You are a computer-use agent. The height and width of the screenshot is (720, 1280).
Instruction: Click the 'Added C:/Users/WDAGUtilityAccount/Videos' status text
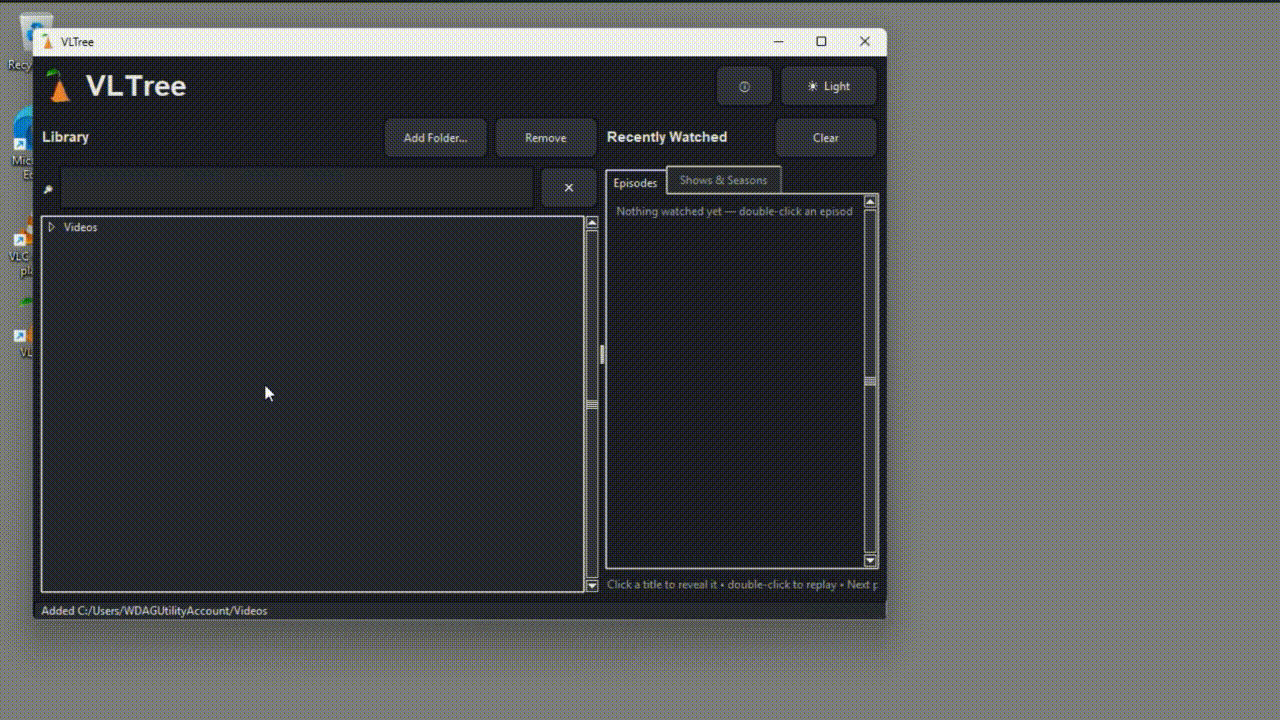[x=154, y=610]
